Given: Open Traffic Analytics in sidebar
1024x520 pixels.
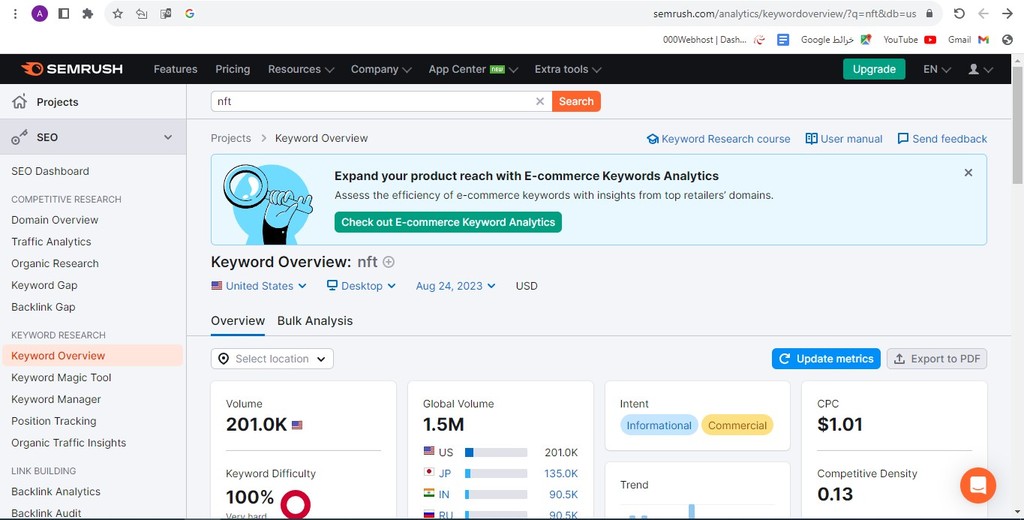Looking at the screenshot, I should pos(51,242).
